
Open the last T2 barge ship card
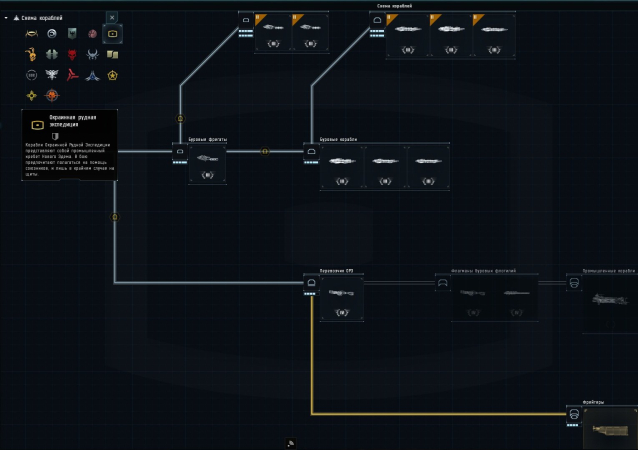point(494,36)
